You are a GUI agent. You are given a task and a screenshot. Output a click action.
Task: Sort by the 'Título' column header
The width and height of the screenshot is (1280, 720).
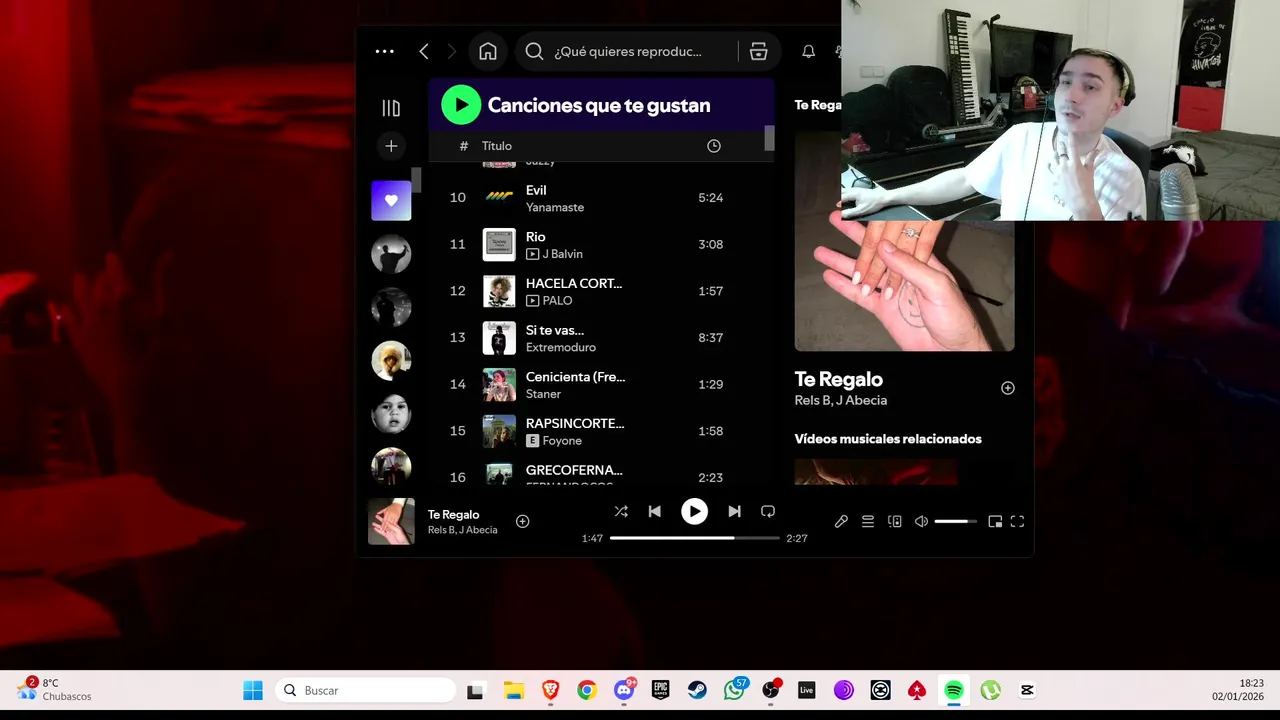coord(497,146)
